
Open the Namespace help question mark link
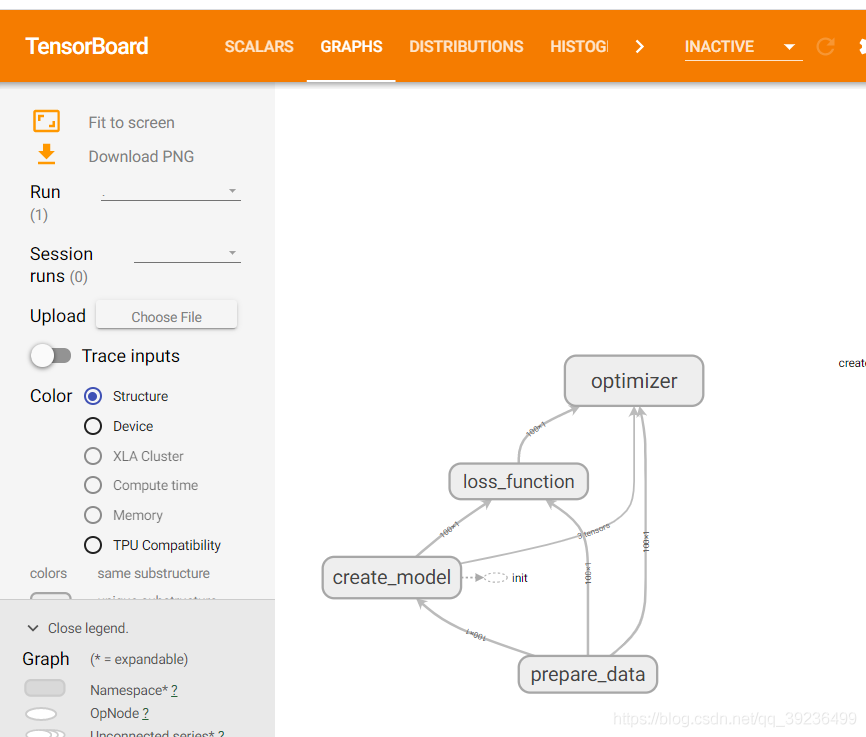click(175, 690)
